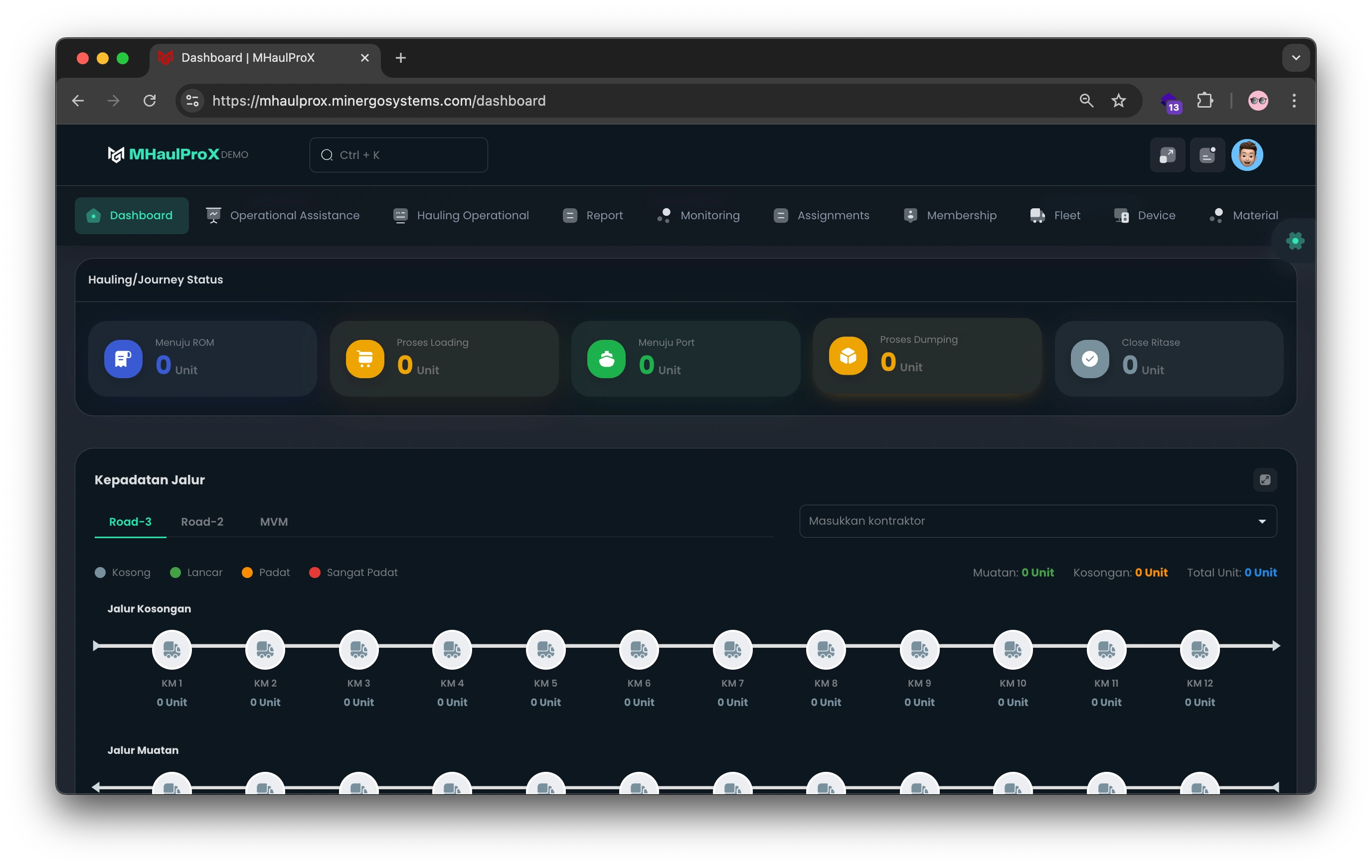Click the Proses Dumping box icon
Viewport: 1372px width, 868px height.
click(x=848, y=356)
